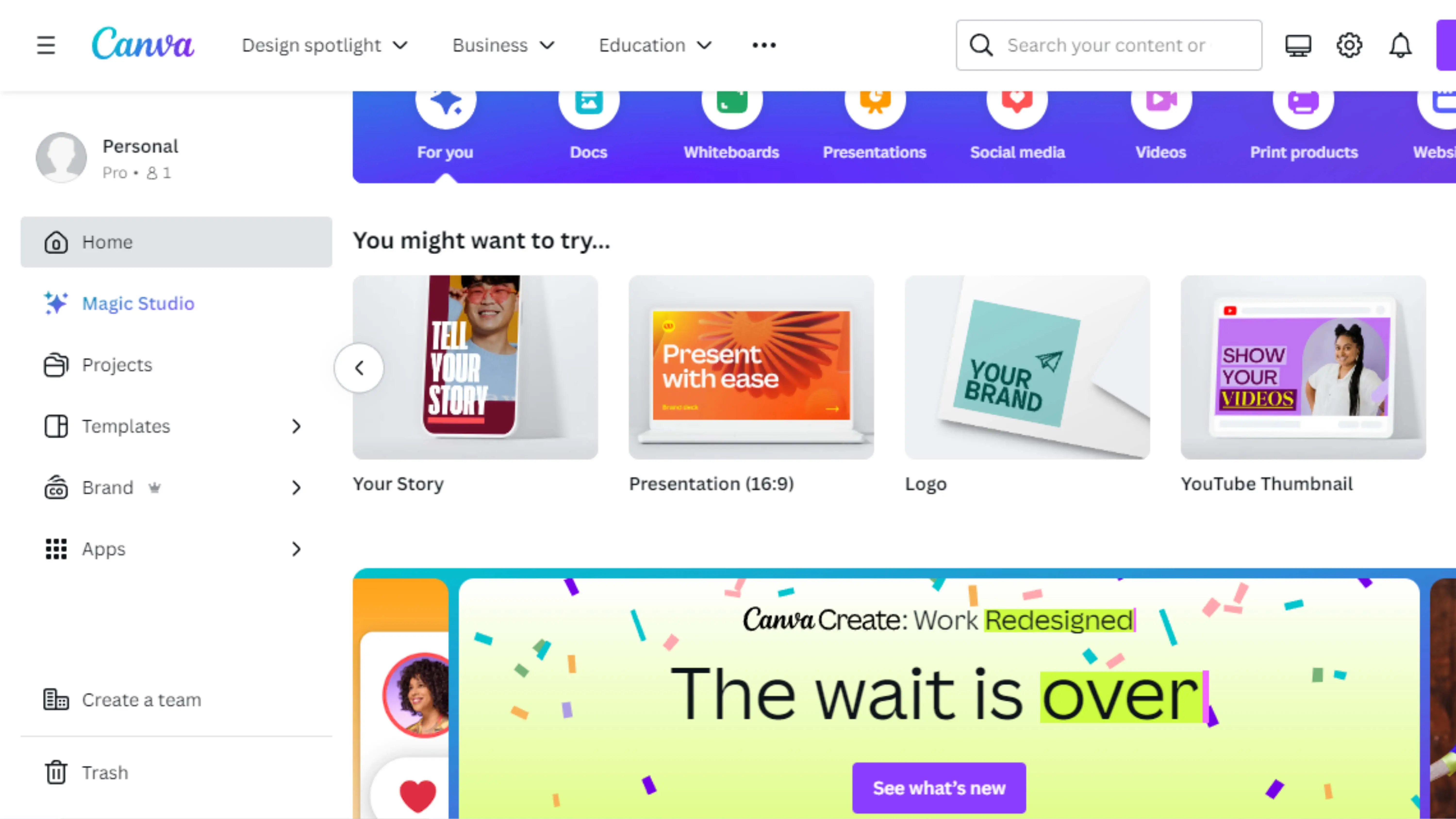1456x819 pixels.
Task: Open the YouTube Thumbnail template thumbnail
Action: [x=1303, y=367]
